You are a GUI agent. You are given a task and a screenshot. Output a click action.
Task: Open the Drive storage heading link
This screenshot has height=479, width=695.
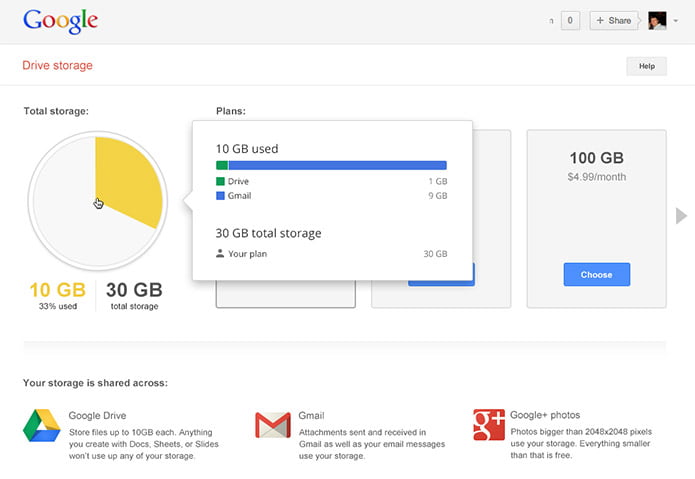(x=58, y=66)
